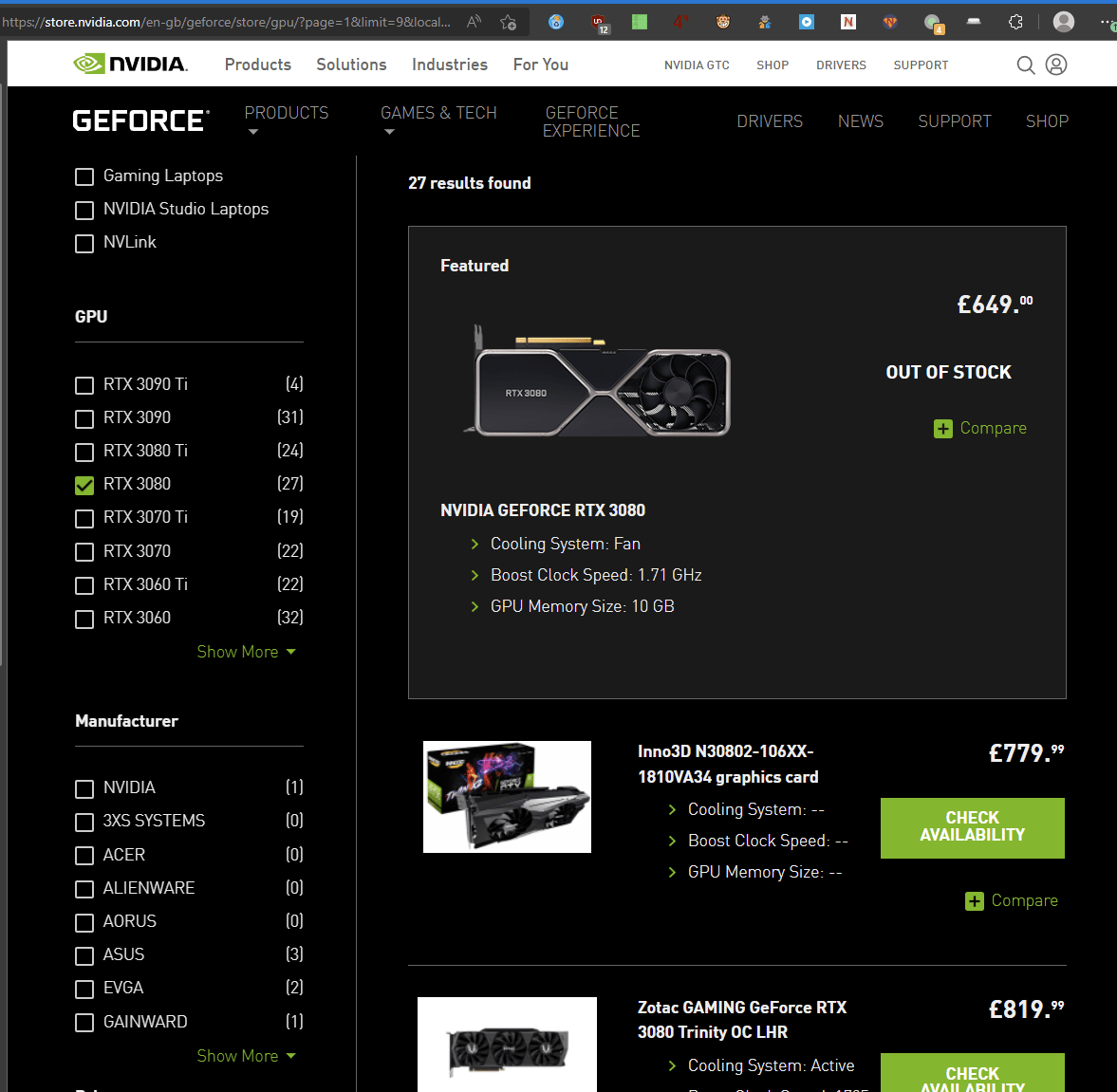Image resolution: width=1117 pixels, height=1092 pixels.
Task: Open the monkey face extension icon
Action: pyautogui.click(x=723, y=22)
